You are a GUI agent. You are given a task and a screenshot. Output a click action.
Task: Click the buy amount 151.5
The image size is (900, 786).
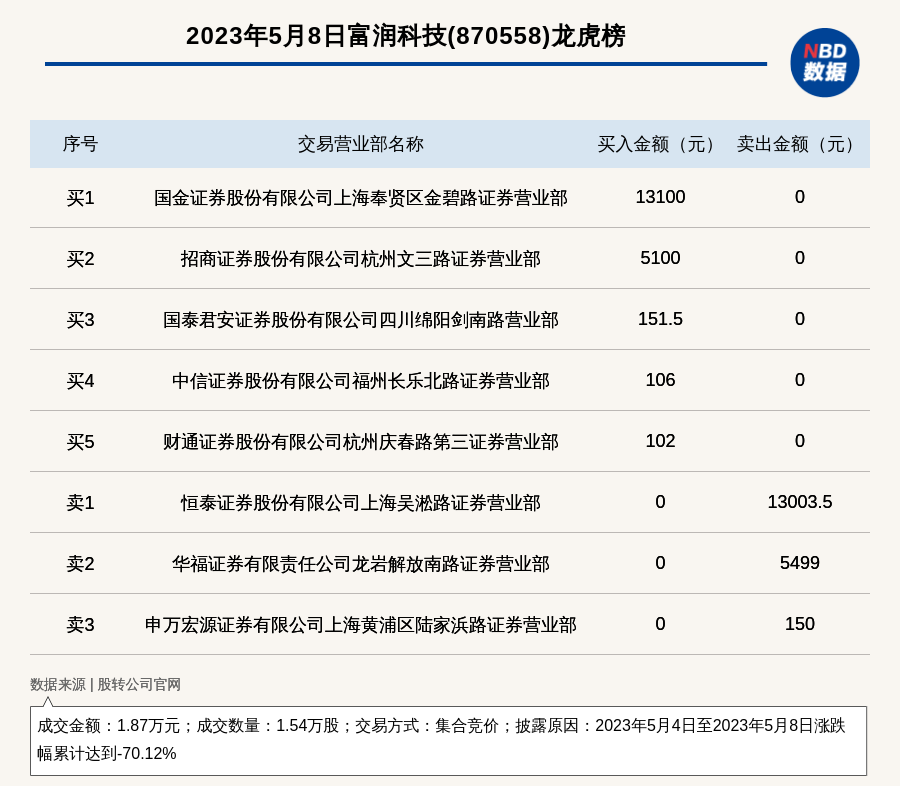[x=660, y=319]
